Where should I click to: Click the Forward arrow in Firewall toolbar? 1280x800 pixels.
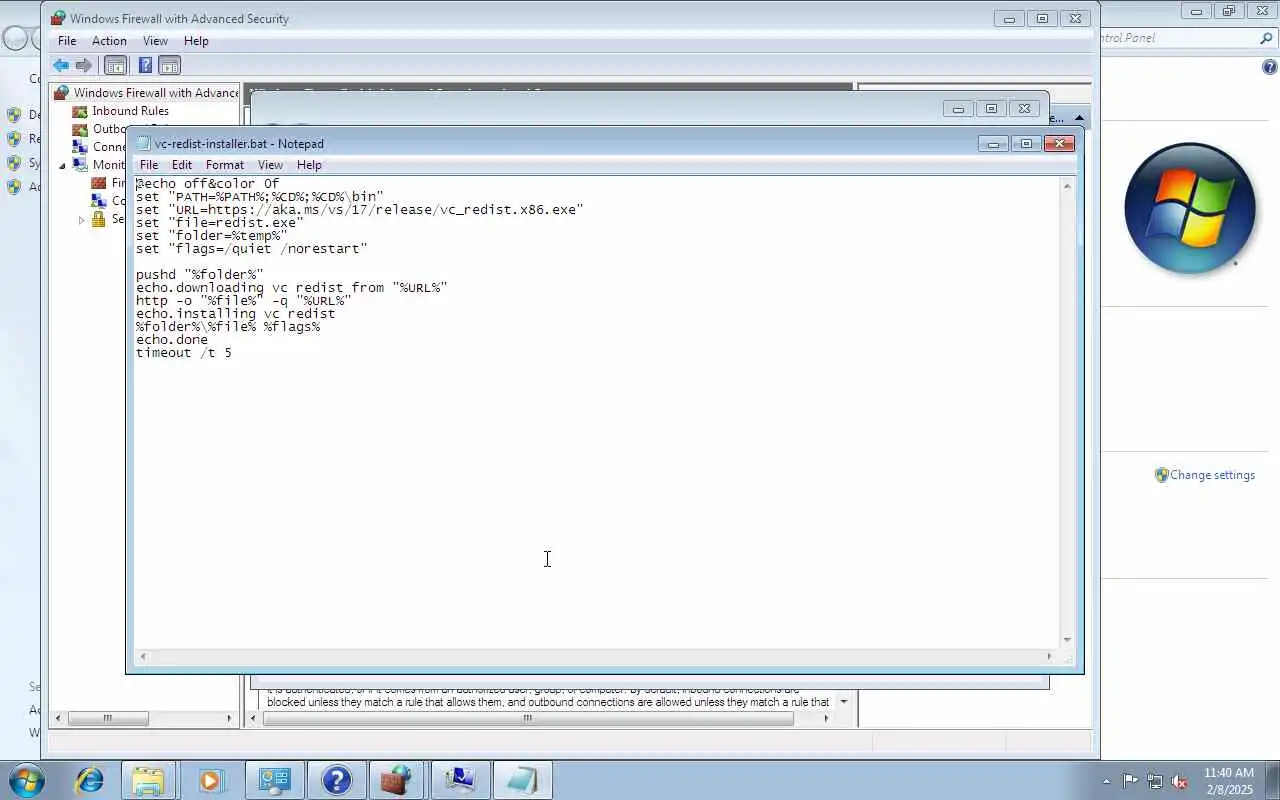coord(84,66)
